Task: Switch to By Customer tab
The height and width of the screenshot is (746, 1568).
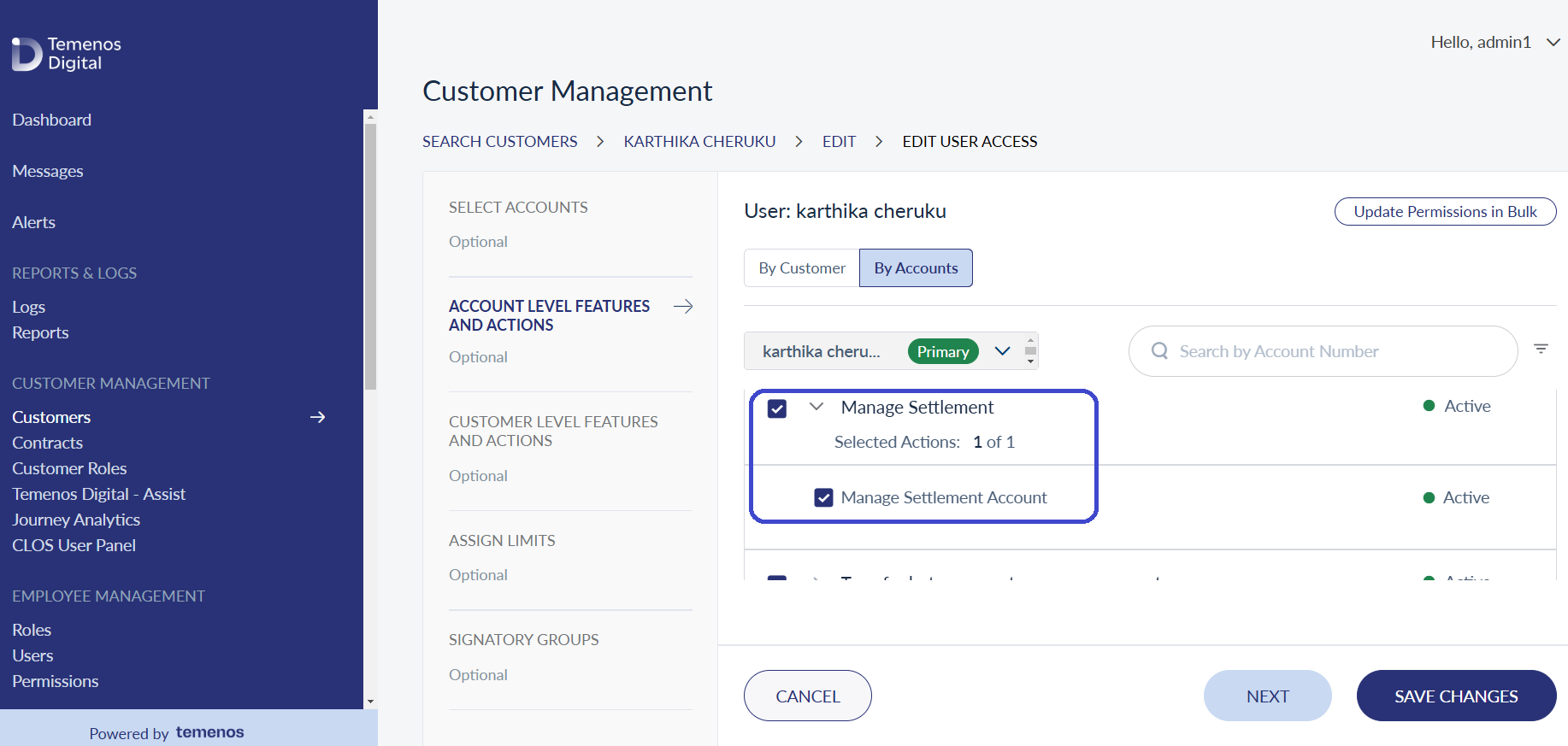Action: pyautogui.click(x=802, y=268)
